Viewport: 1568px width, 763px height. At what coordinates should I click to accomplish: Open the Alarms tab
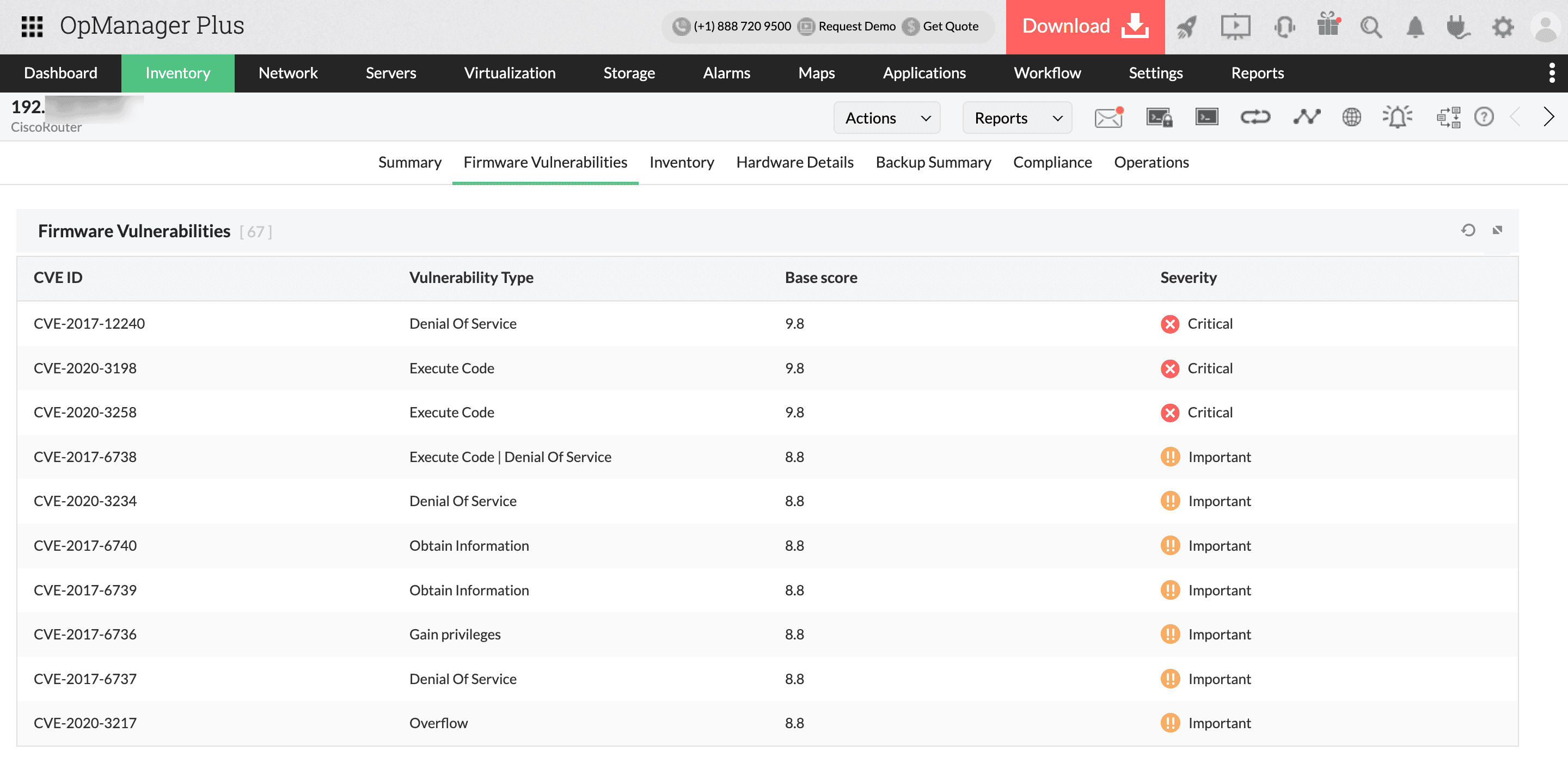pyautogui.click(x=726, y=73)
